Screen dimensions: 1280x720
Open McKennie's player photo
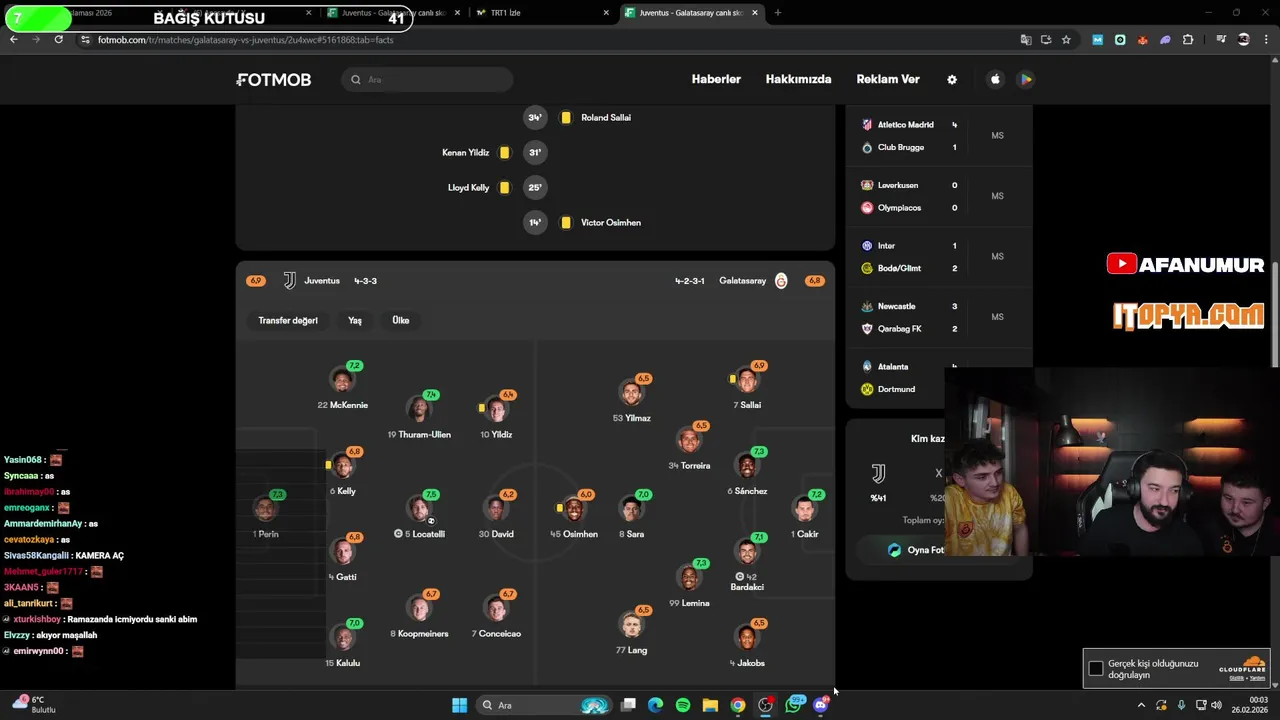(343, 380)
